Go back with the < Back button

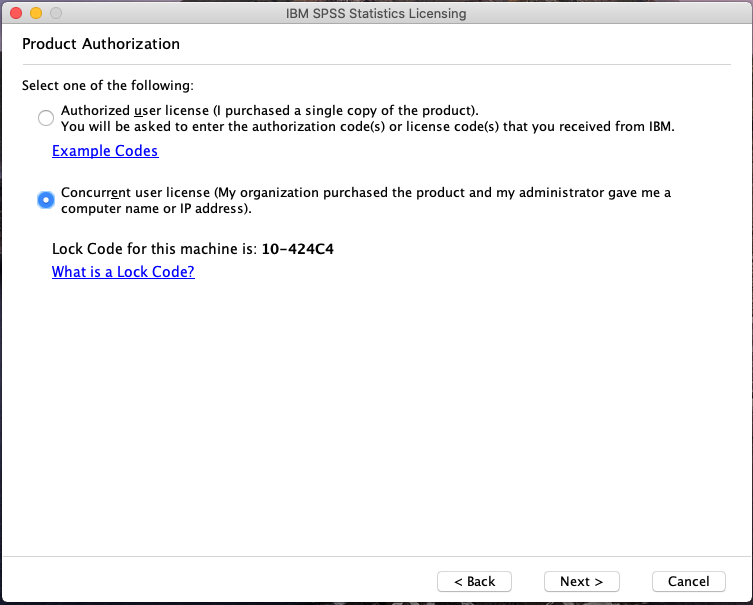pyautogui.click(x=474, y=581)
